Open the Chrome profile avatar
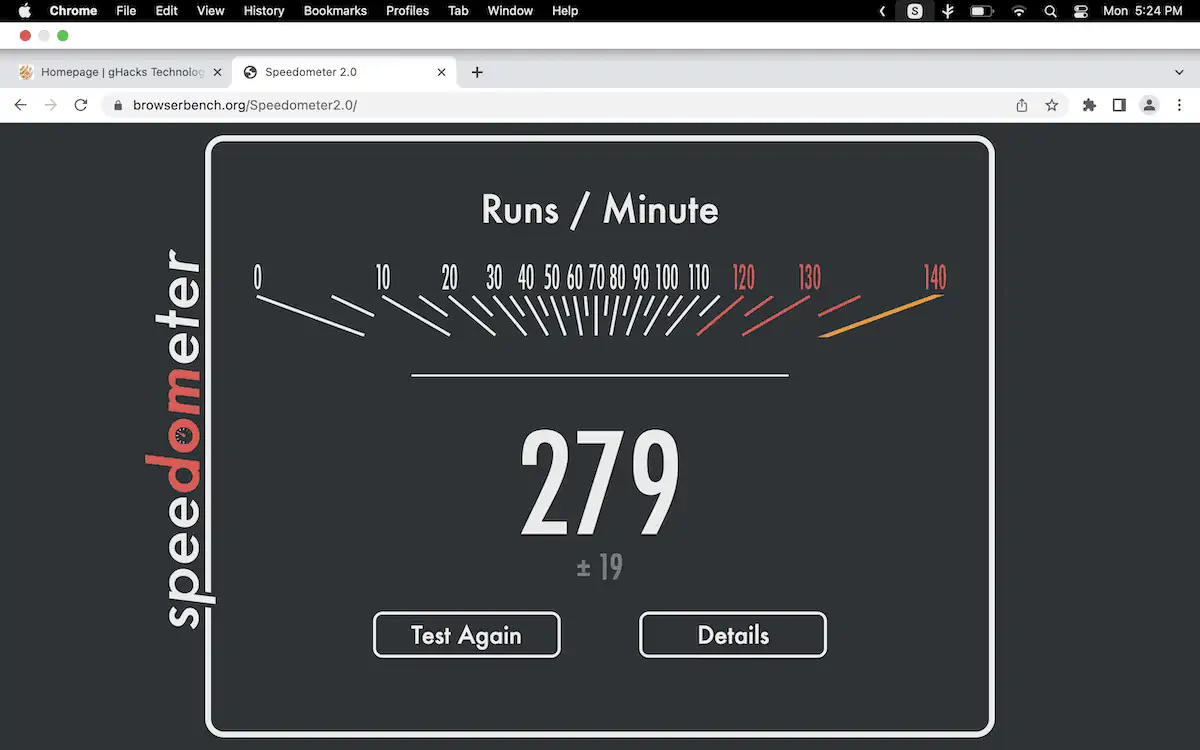1200x750 pixels. tap(1150, 105)
